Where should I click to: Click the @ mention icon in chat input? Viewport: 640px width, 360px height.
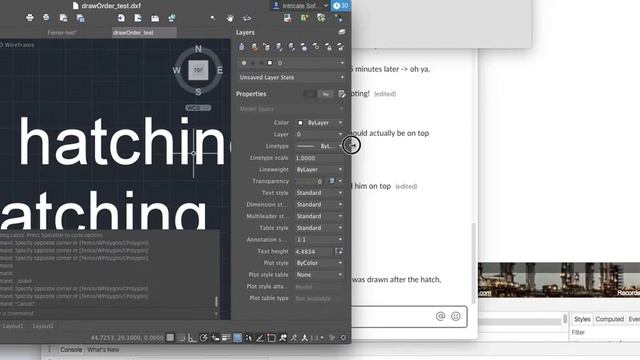tap(440, 316)
